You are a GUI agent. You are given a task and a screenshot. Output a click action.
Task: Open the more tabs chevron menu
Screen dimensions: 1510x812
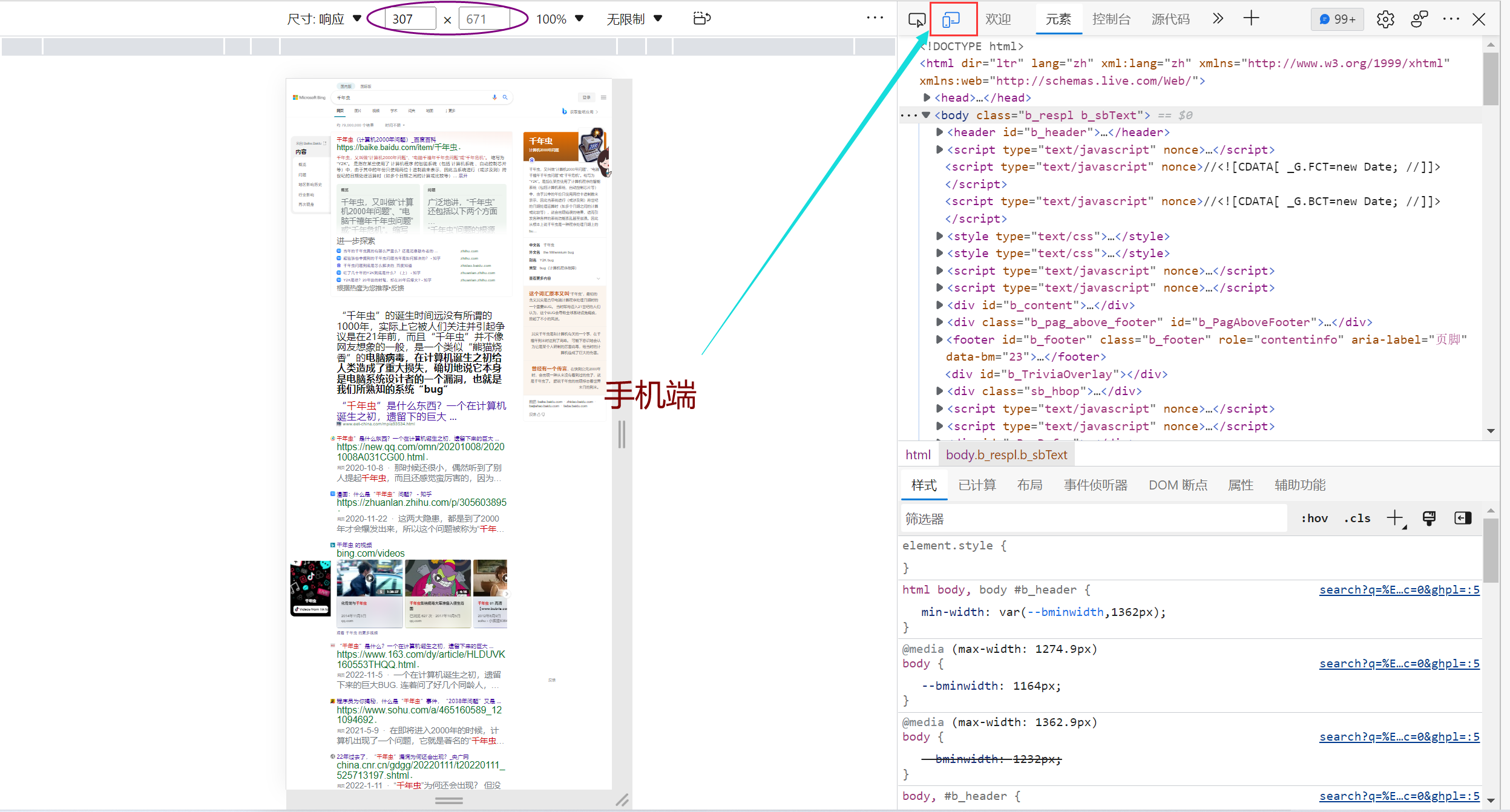click(1218, 18)
